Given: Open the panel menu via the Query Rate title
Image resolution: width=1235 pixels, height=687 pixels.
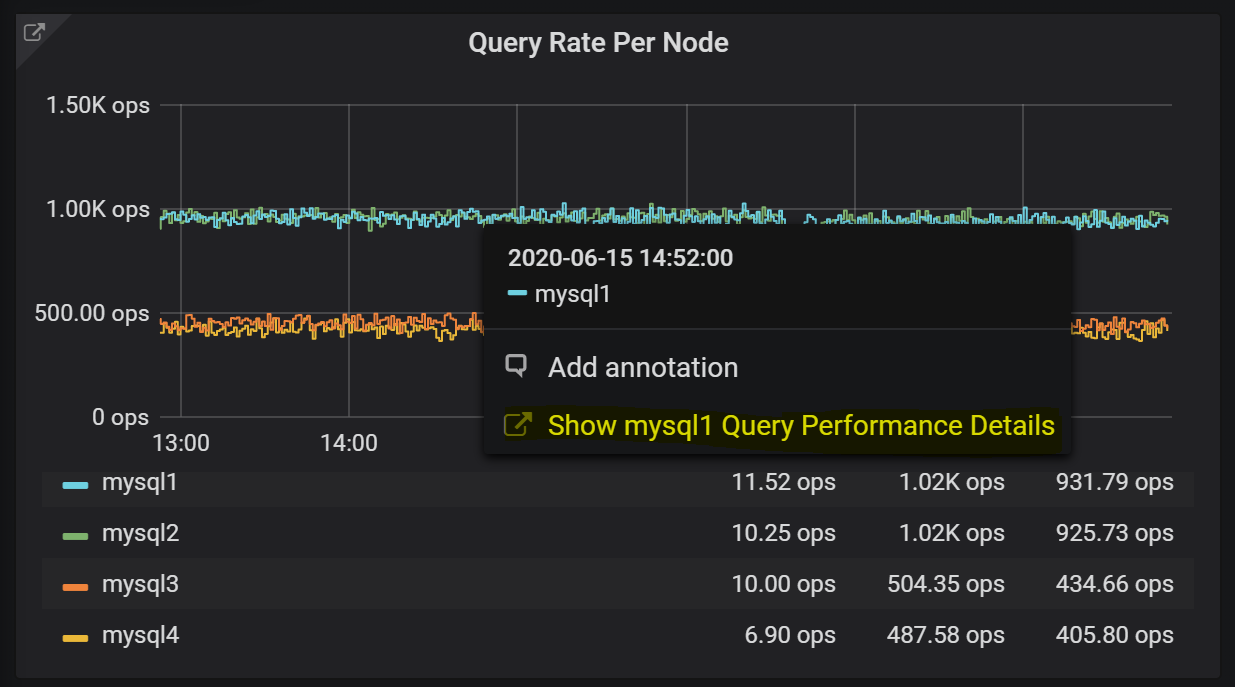Looking at the screenshot, I should point(598,42).
